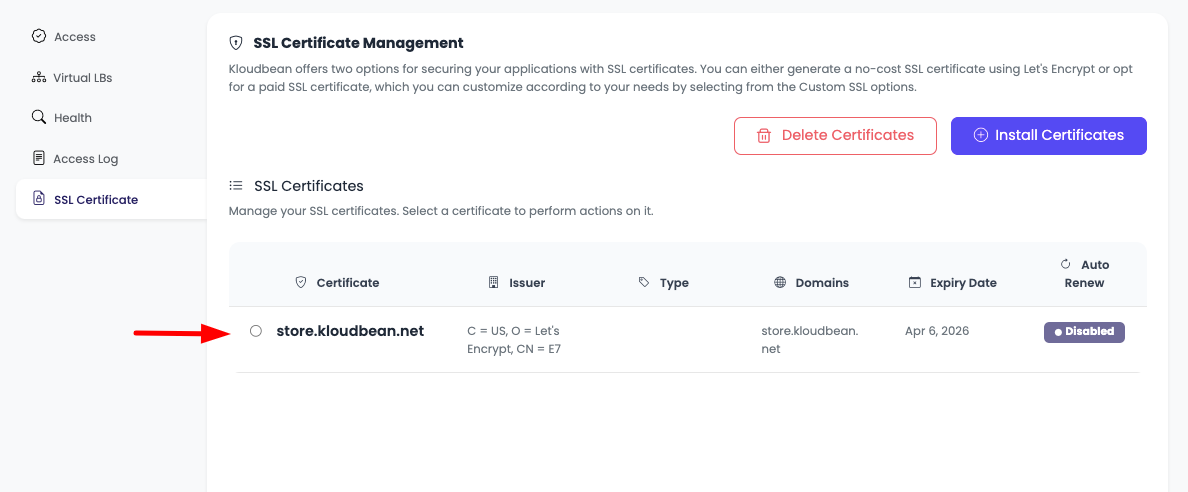1188x492 pixels.
Task: Toggle the Disabled auto renew badge
Action: (1084, 332)
